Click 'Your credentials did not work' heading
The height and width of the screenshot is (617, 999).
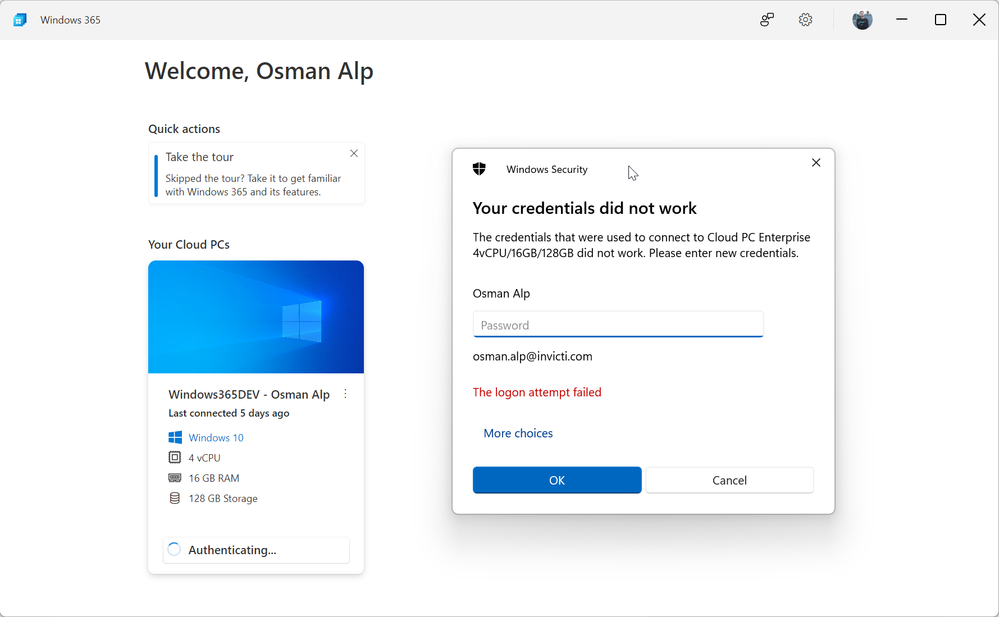point(585,208)
